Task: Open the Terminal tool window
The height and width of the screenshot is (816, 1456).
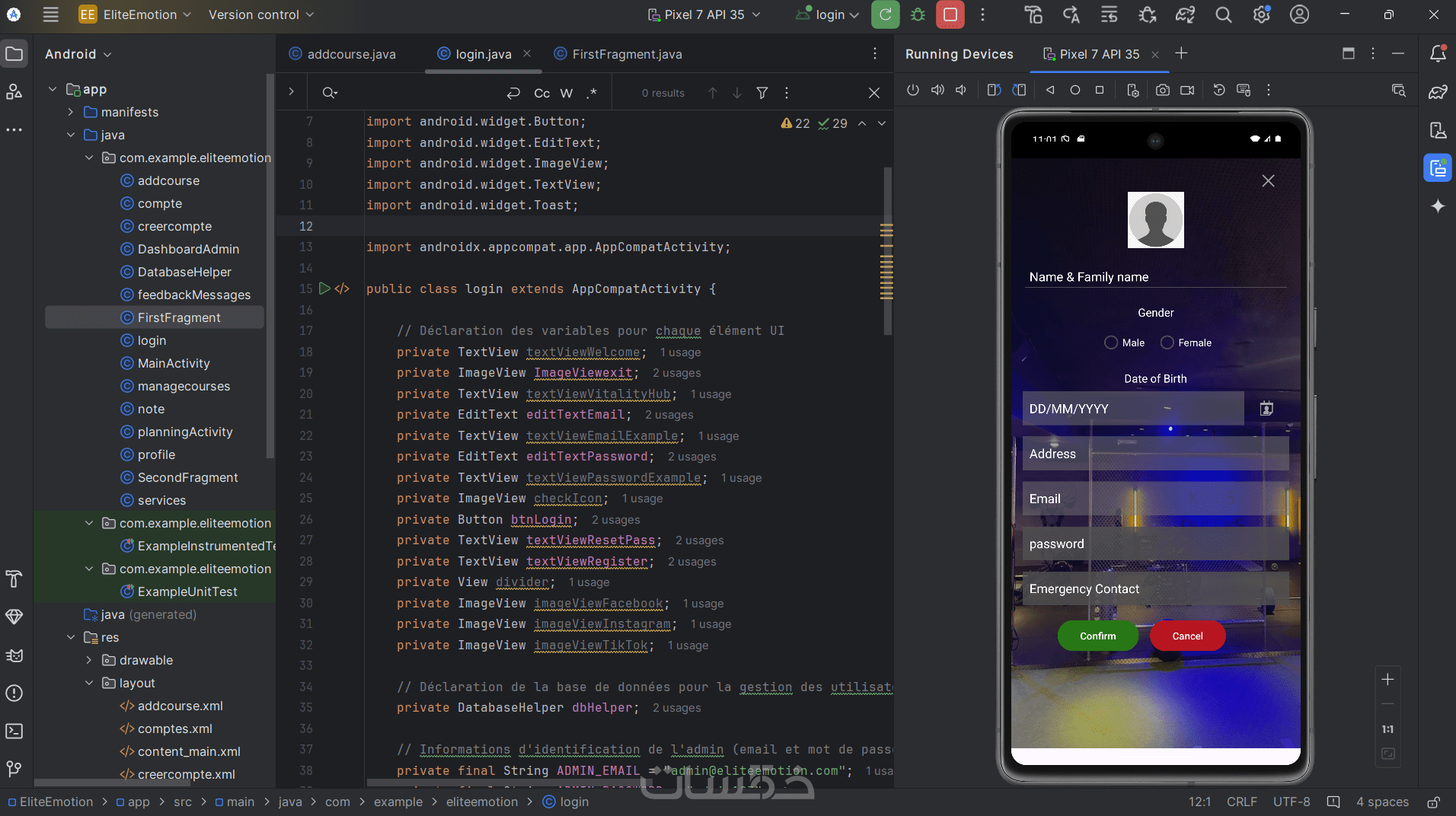Action: [14, 731]
